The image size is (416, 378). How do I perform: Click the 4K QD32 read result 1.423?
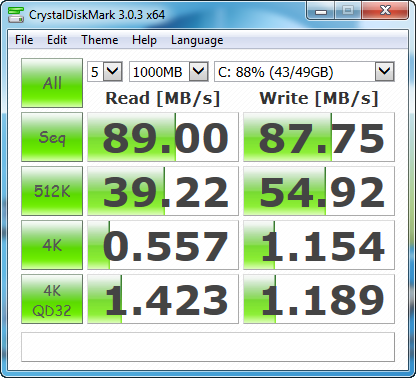(x=163, y=299)
